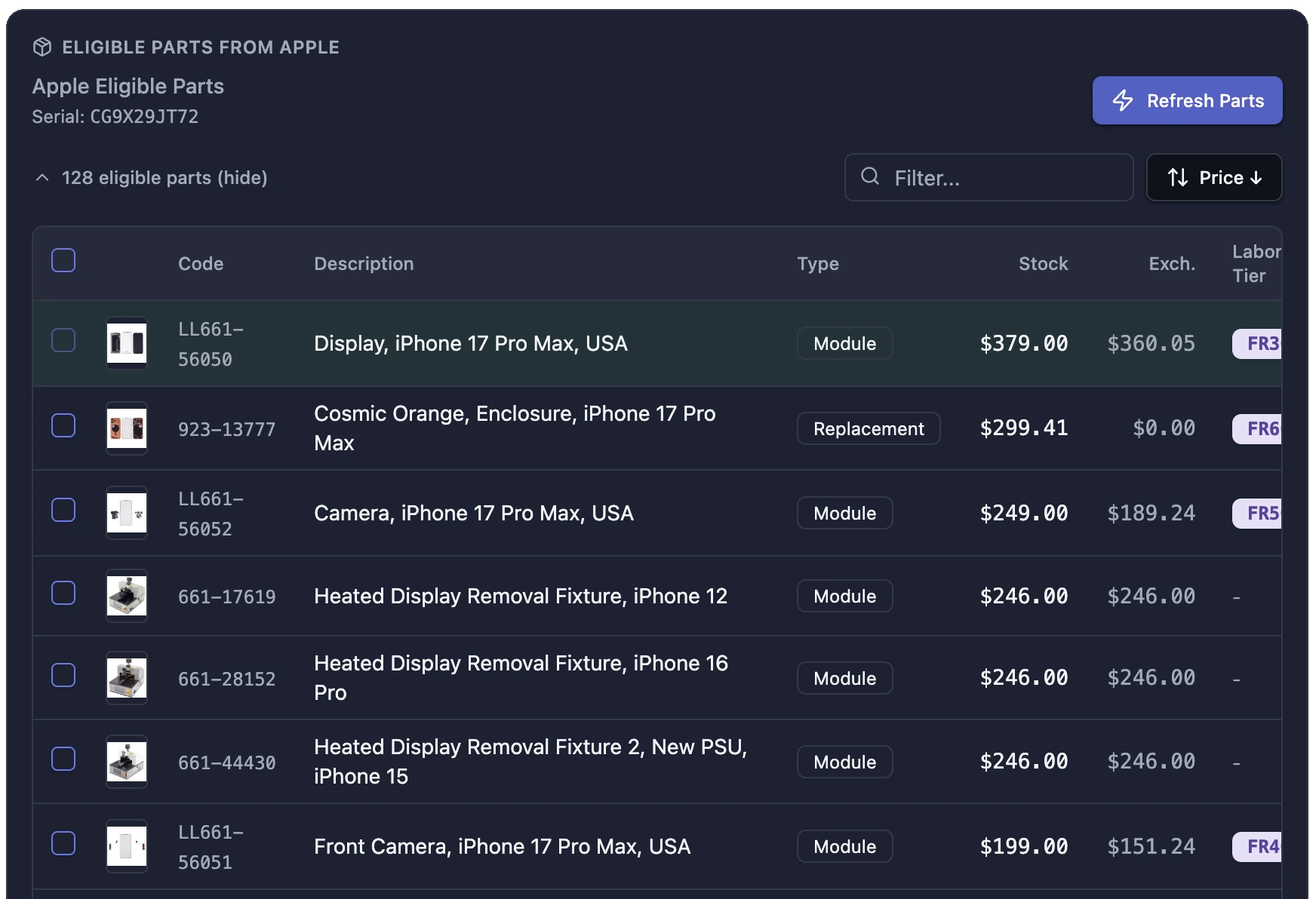Click the $0.00 exchange price

(x=1164, y=428)
